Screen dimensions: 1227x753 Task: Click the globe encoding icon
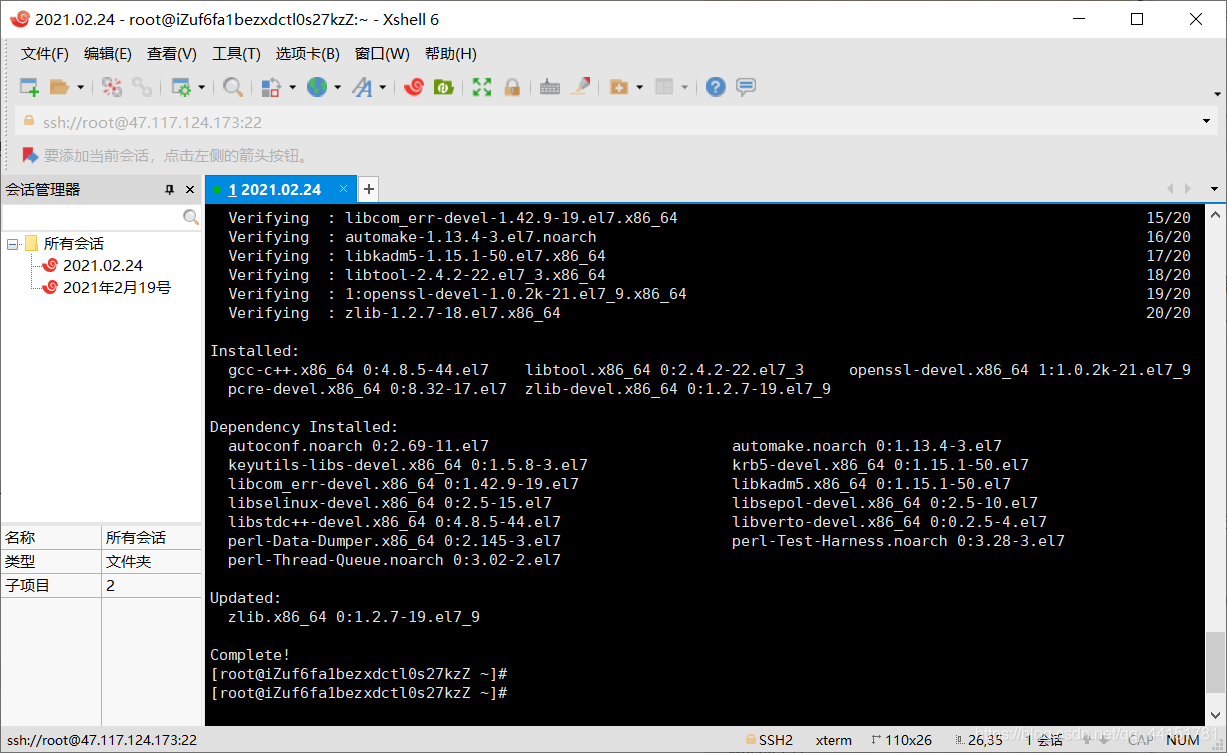(317, 87)
